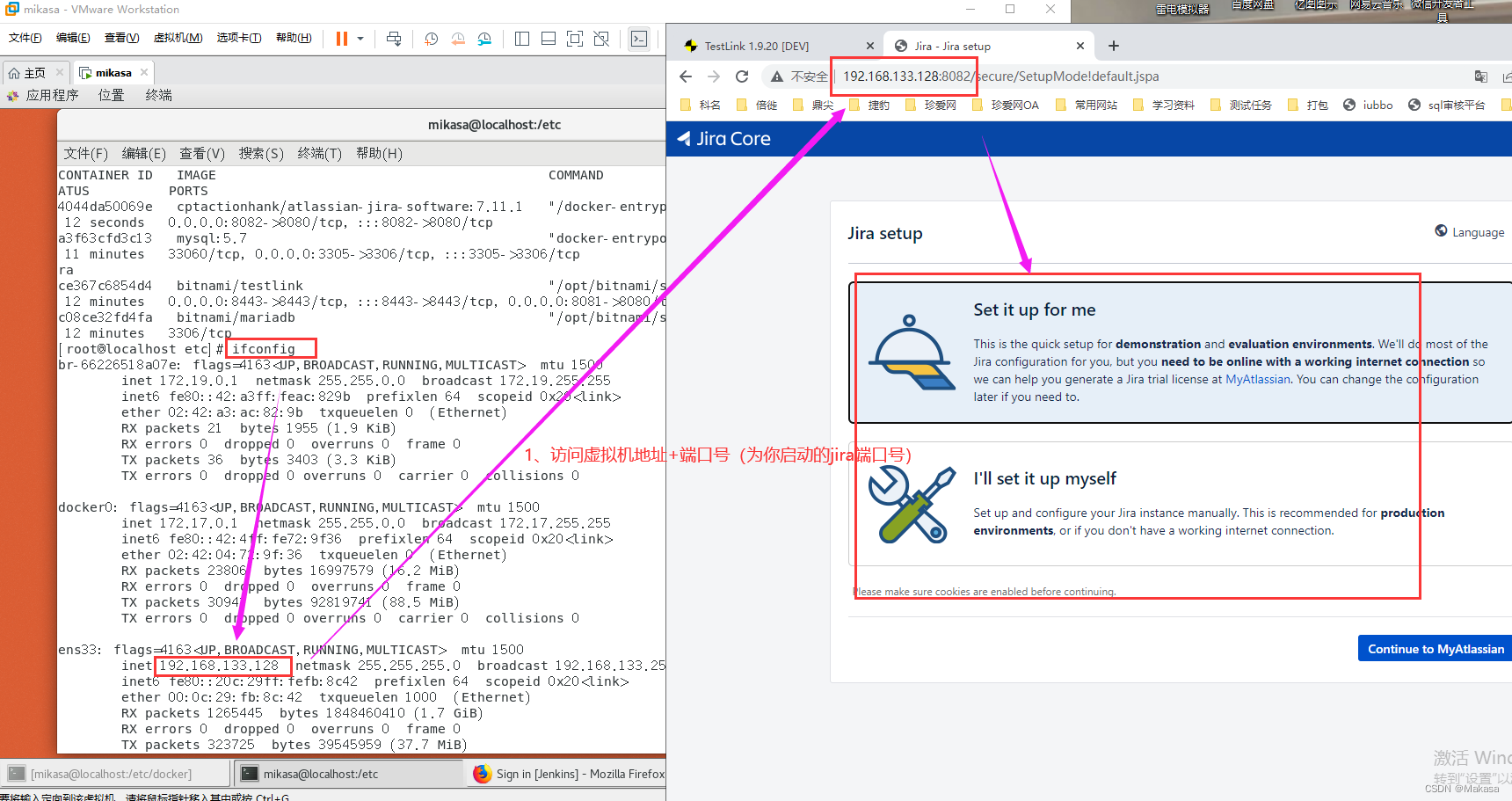Select the Jira setup browser tab
Screen dimensions: 1512x801
click(x=953, y=46)
